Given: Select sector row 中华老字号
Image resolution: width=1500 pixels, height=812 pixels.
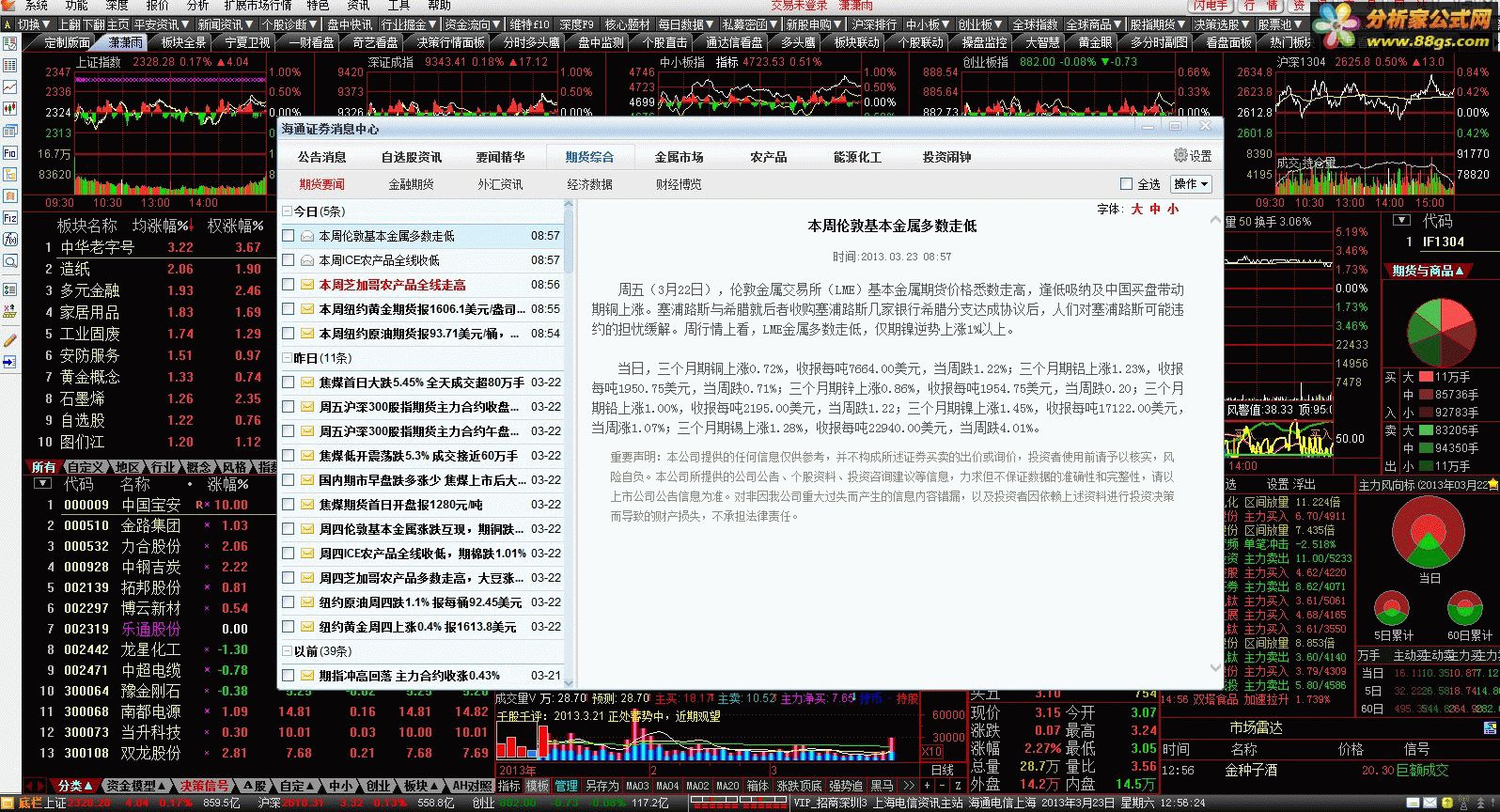Looking at the screenshot, I should (x=150, y=247).
